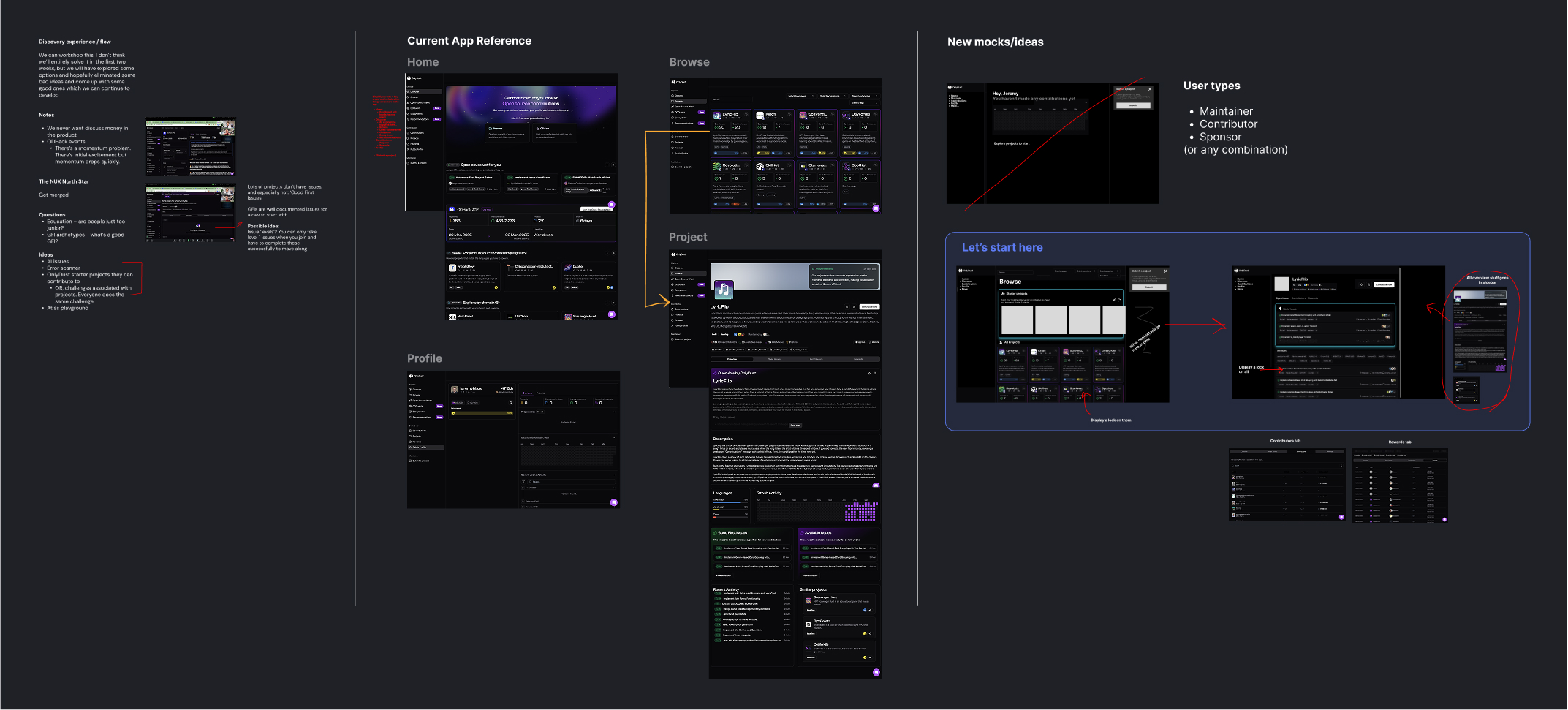
Task: Click the Scavenger project card icon
Action: coord(803,116)
